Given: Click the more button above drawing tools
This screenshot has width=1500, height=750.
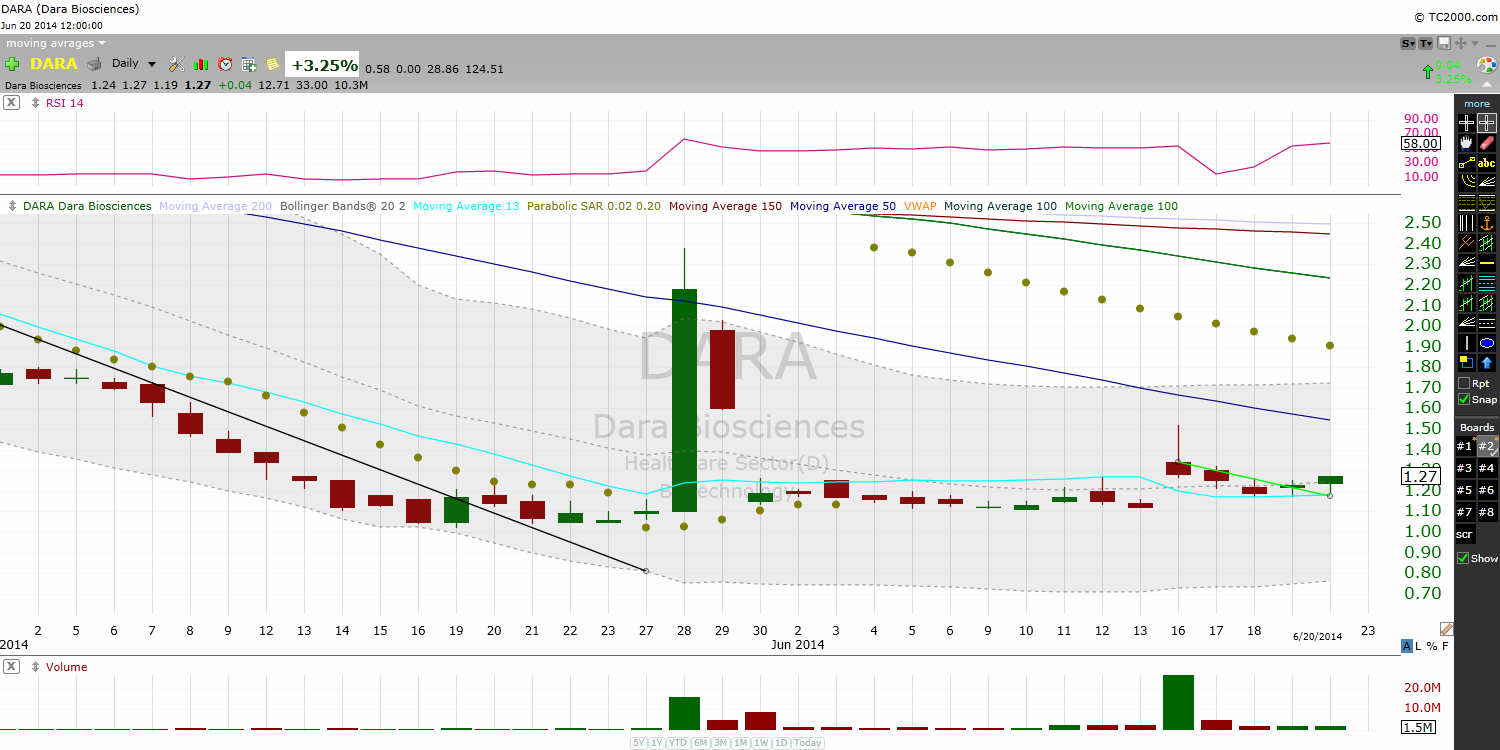Looking at the screenshot, I should point(1477,104).
